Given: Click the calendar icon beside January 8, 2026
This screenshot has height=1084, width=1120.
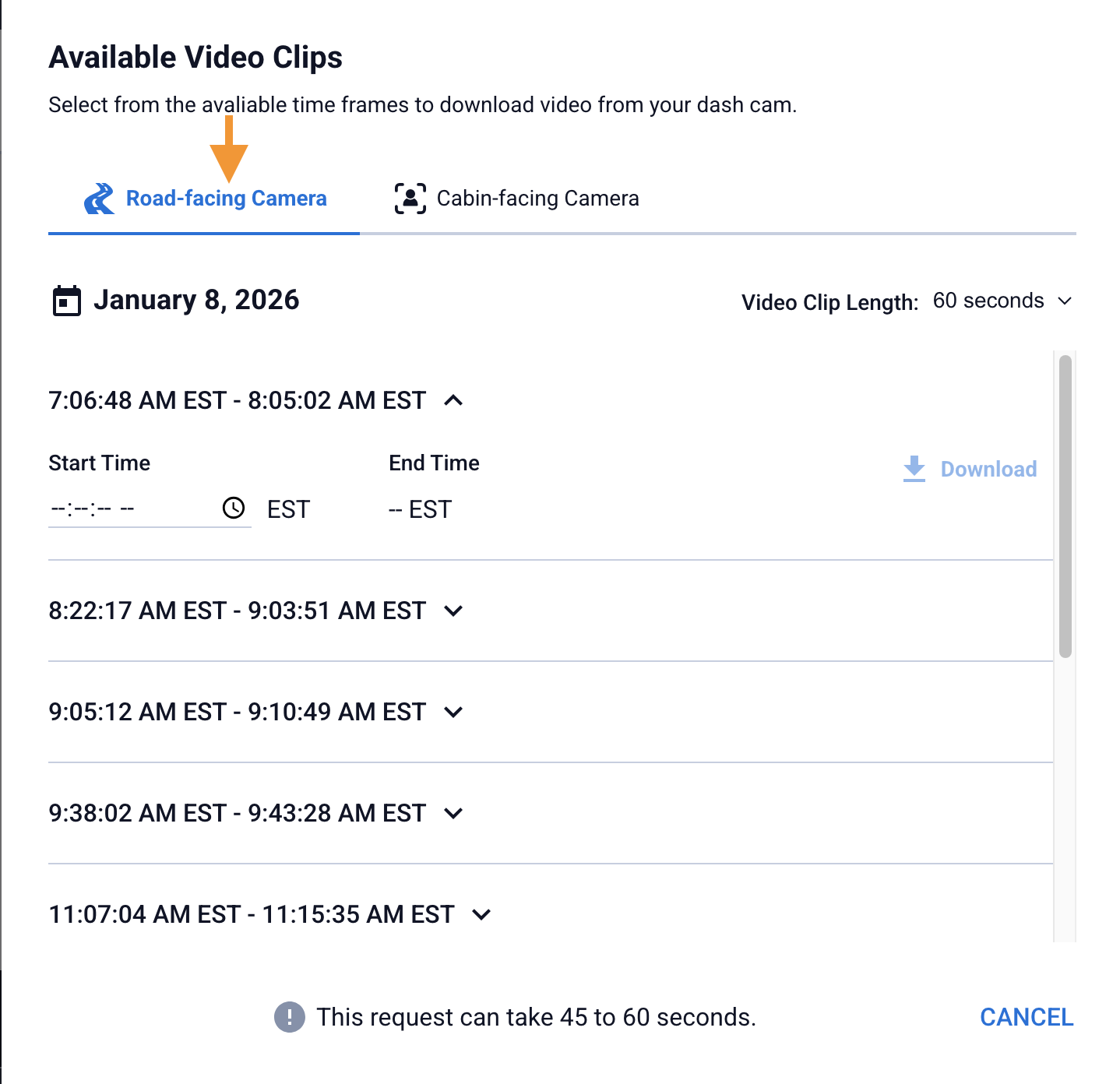Looking at the screenshot, I should pos(67,301).
